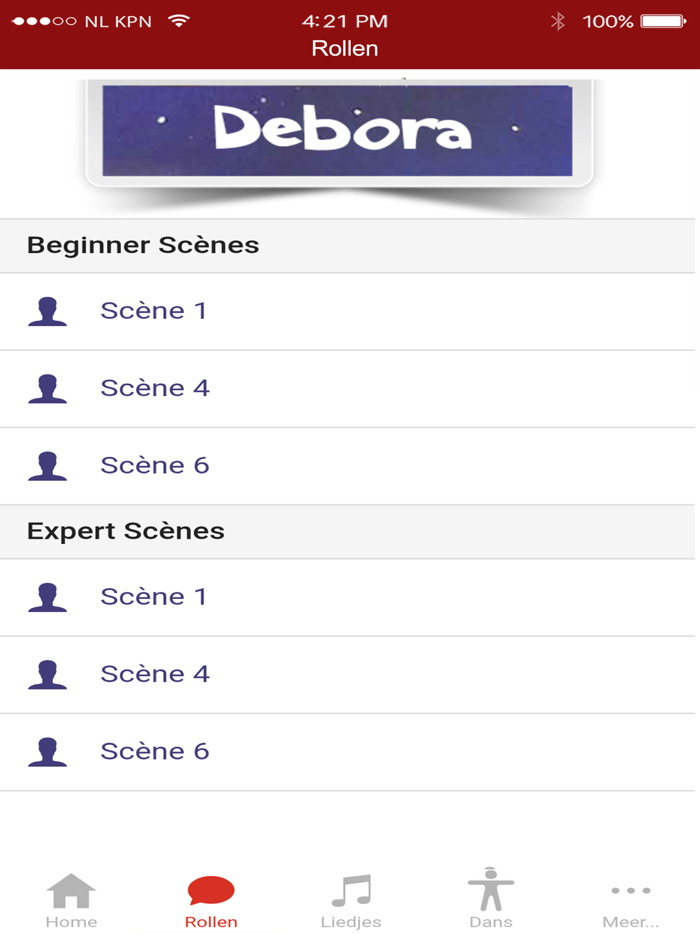The width and height of the screenshot is (700, 934).
Task: Tap the Rollen title in header
Action: (345, 48)
